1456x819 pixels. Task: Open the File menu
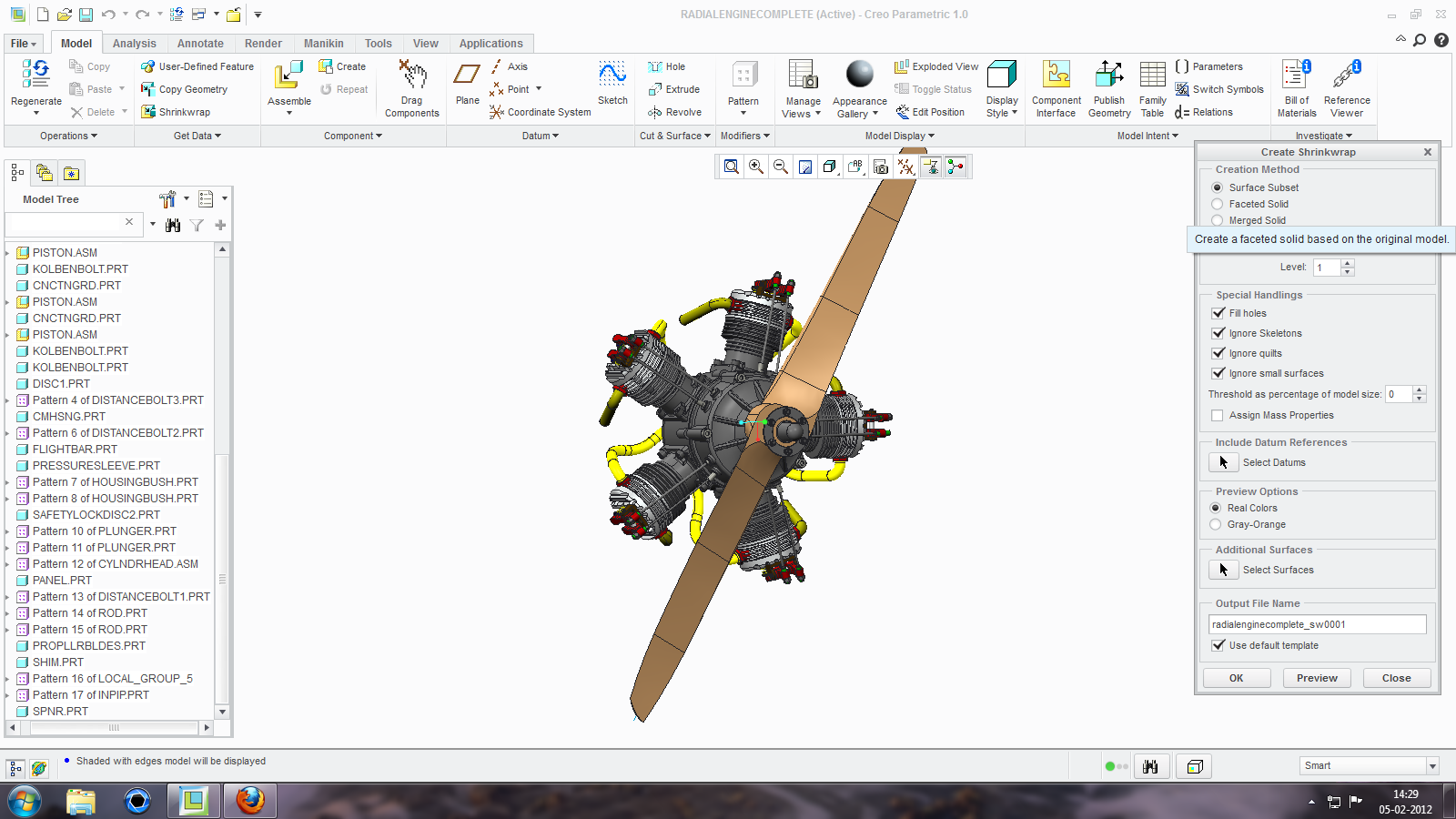24,44
